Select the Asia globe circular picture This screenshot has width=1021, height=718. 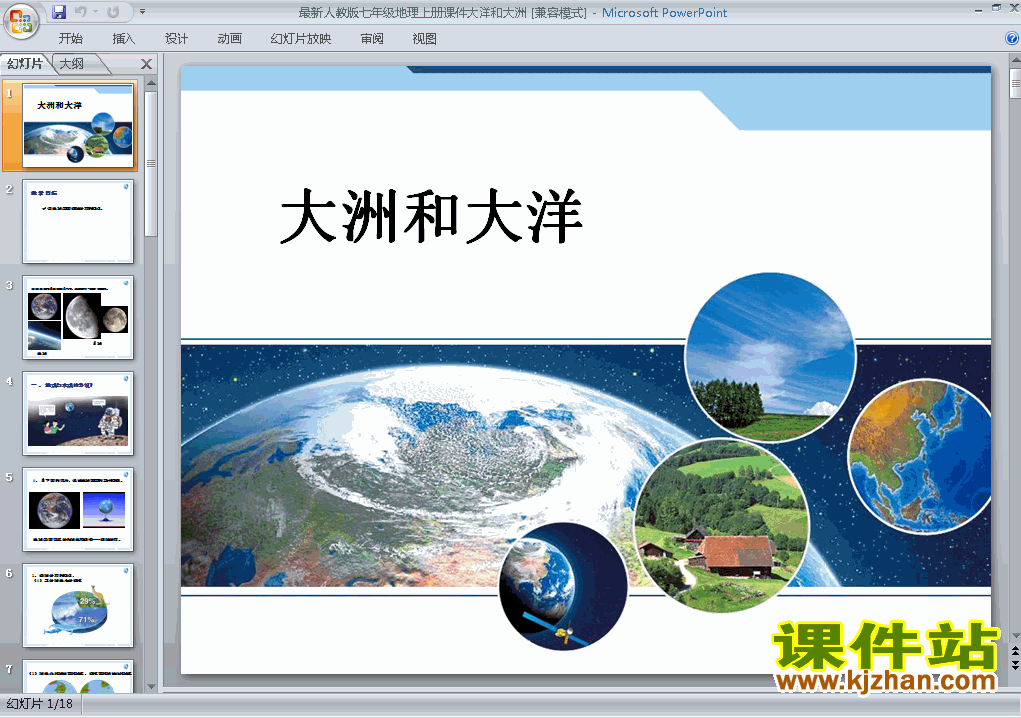coord(919,457)
